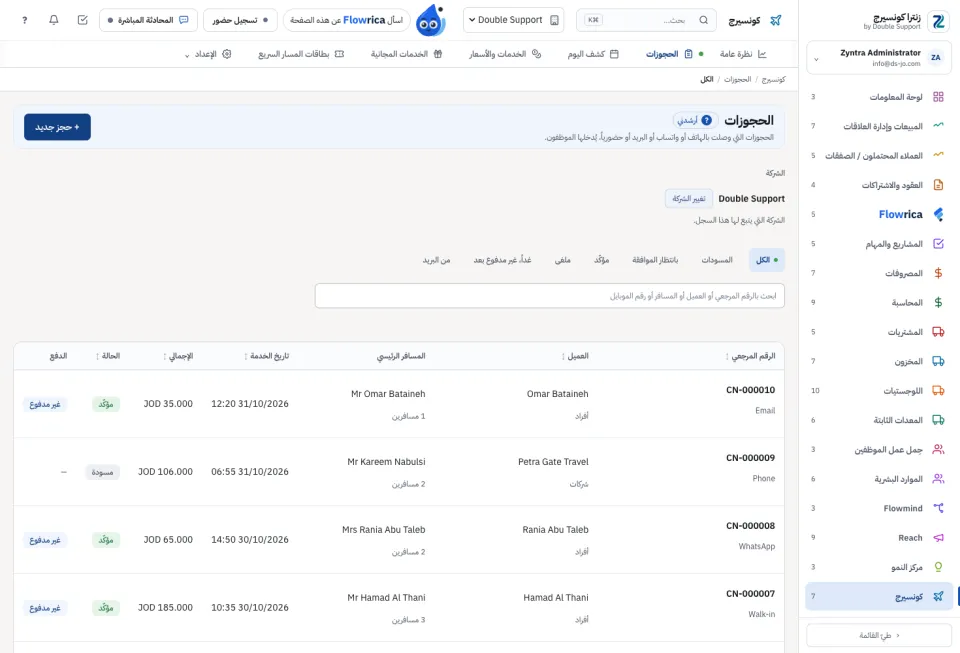
Task: Open contracts icon العقود والاشتراكات
Action: coord(938,185)
